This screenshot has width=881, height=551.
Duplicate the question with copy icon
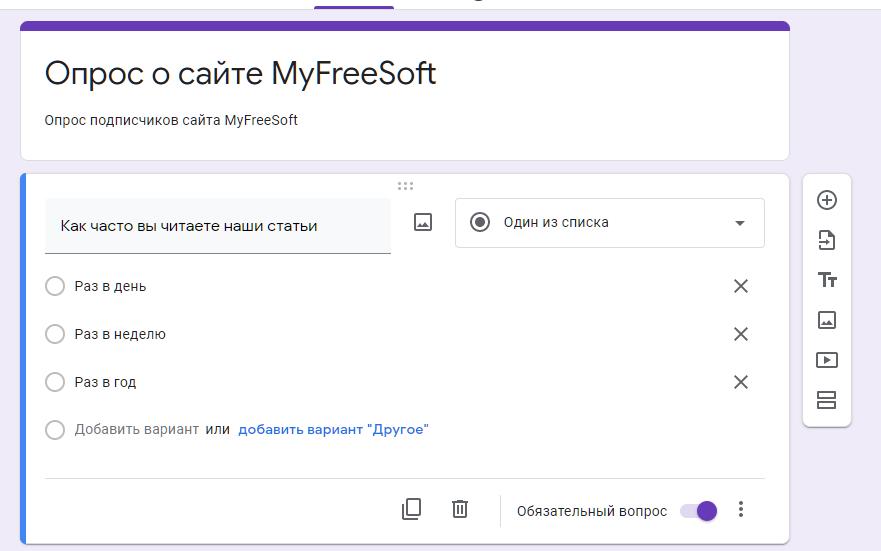(411, 509)
